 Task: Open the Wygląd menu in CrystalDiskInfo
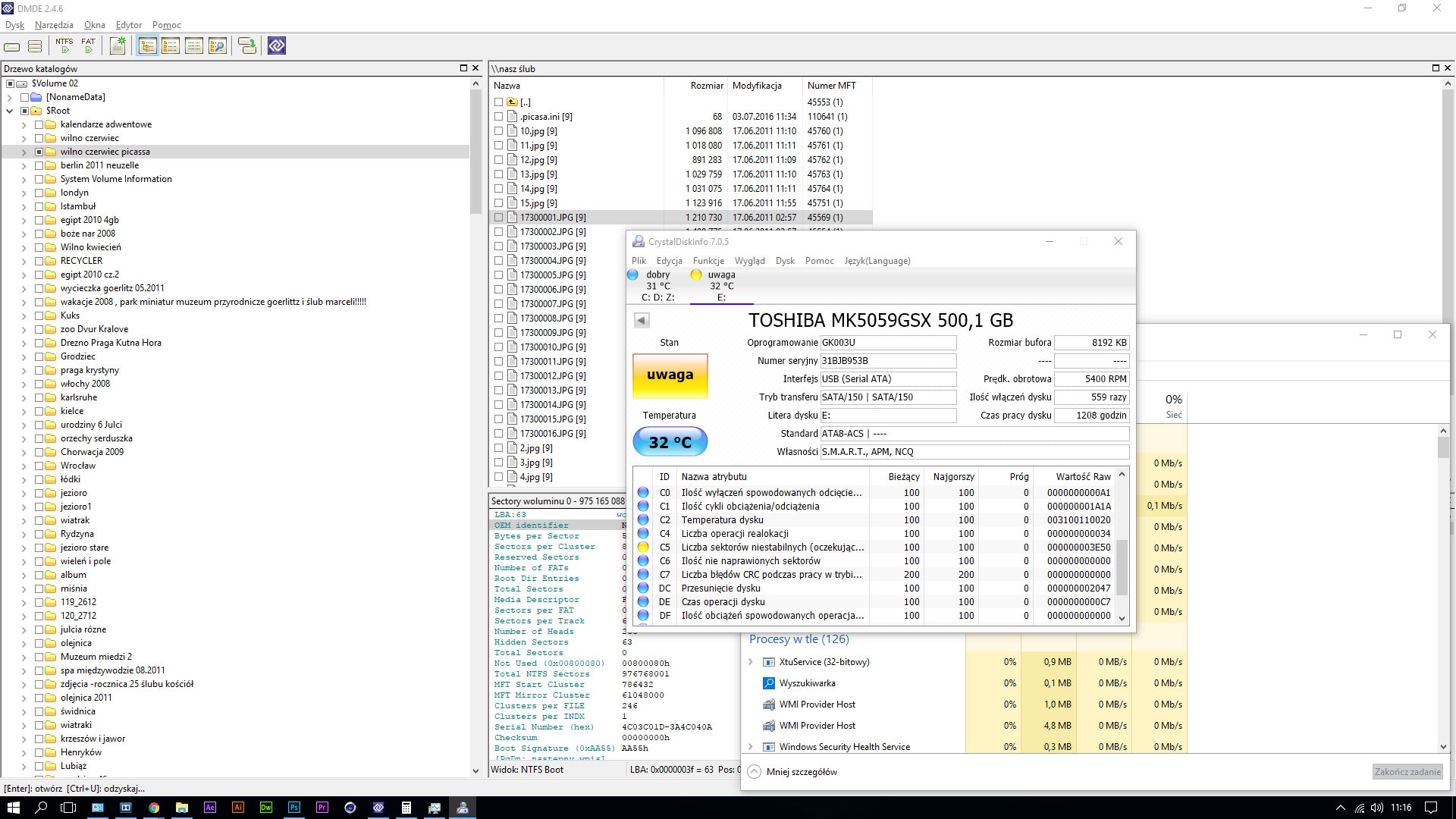[749, 261]
